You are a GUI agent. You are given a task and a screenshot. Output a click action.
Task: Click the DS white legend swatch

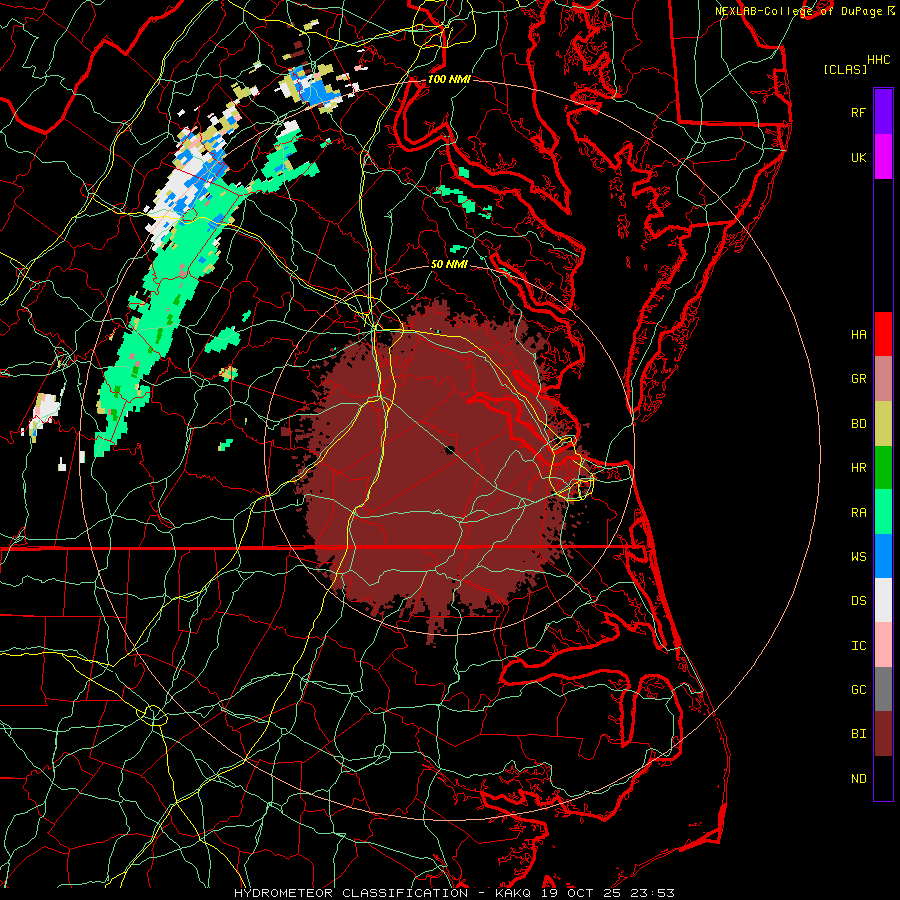(x=883, y=600)
